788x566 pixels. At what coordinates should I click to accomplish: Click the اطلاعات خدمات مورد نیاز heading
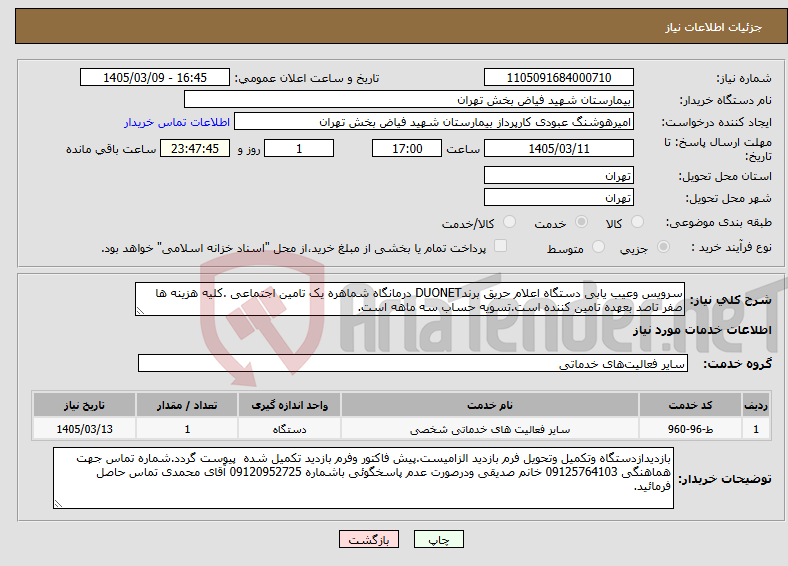point(702,330)
